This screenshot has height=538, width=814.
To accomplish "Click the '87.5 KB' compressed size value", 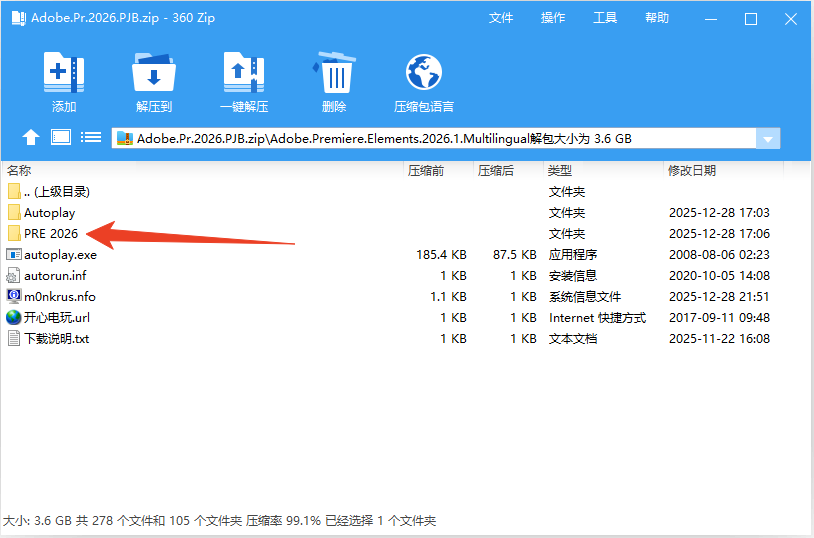I will (x=514, y=255).
